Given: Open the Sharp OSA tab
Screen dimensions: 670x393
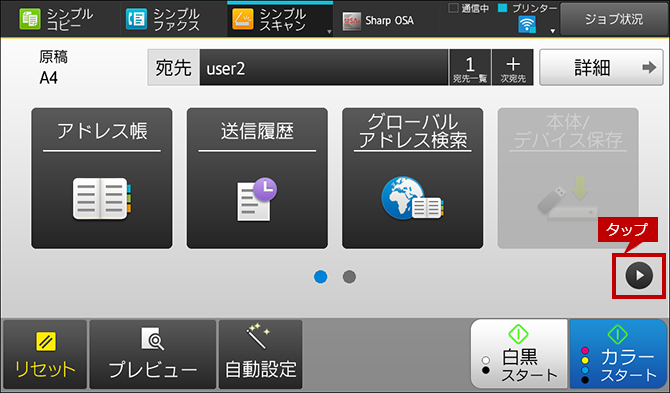Looking at the screenshot, I should 379,20.
